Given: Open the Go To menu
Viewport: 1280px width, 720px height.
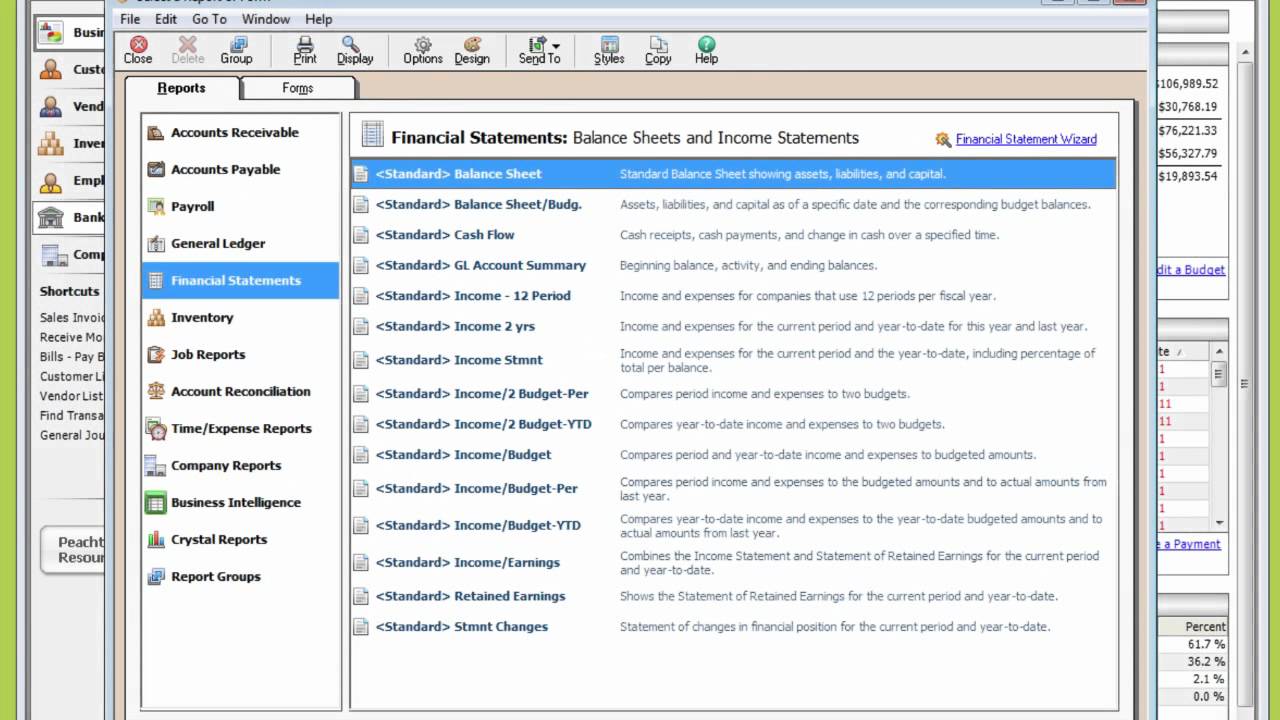Looking at the screenshot, I should click(x=209, y=19).
